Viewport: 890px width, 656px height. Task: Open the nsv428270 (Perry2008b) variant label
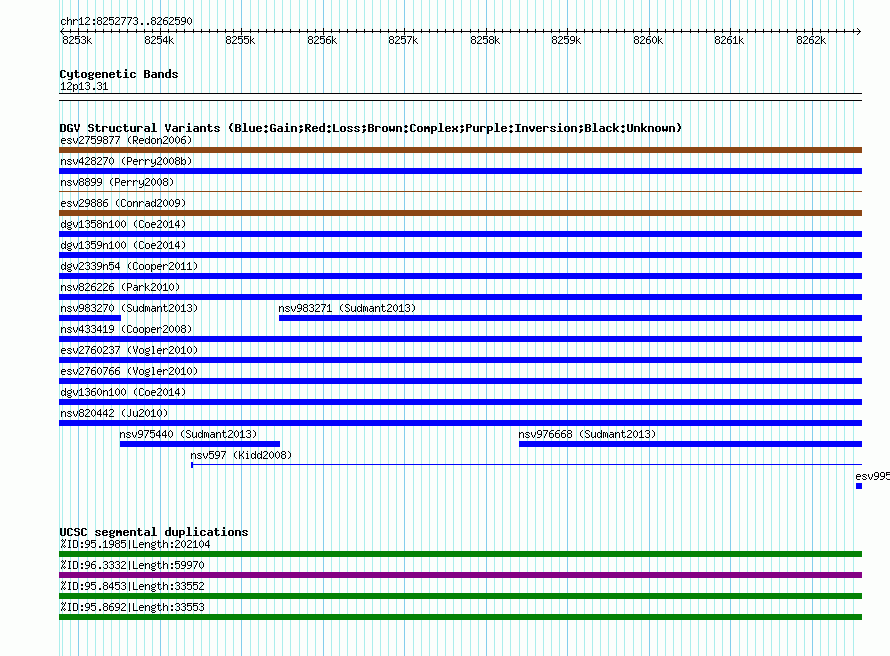pyautogui.click(x=126, y=161)
